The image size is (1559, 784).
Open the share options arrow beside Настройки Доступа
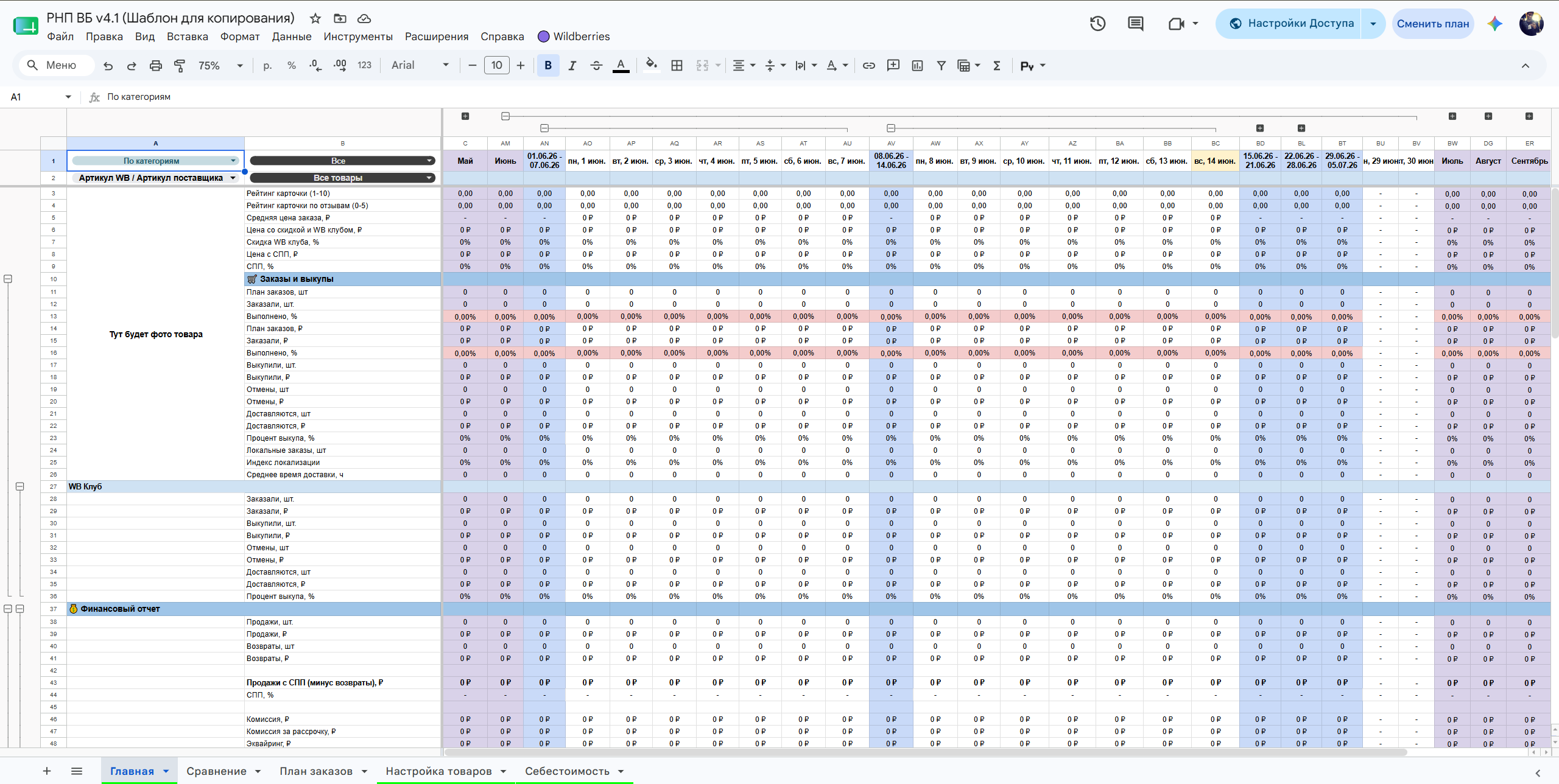tap(1373, 24)
